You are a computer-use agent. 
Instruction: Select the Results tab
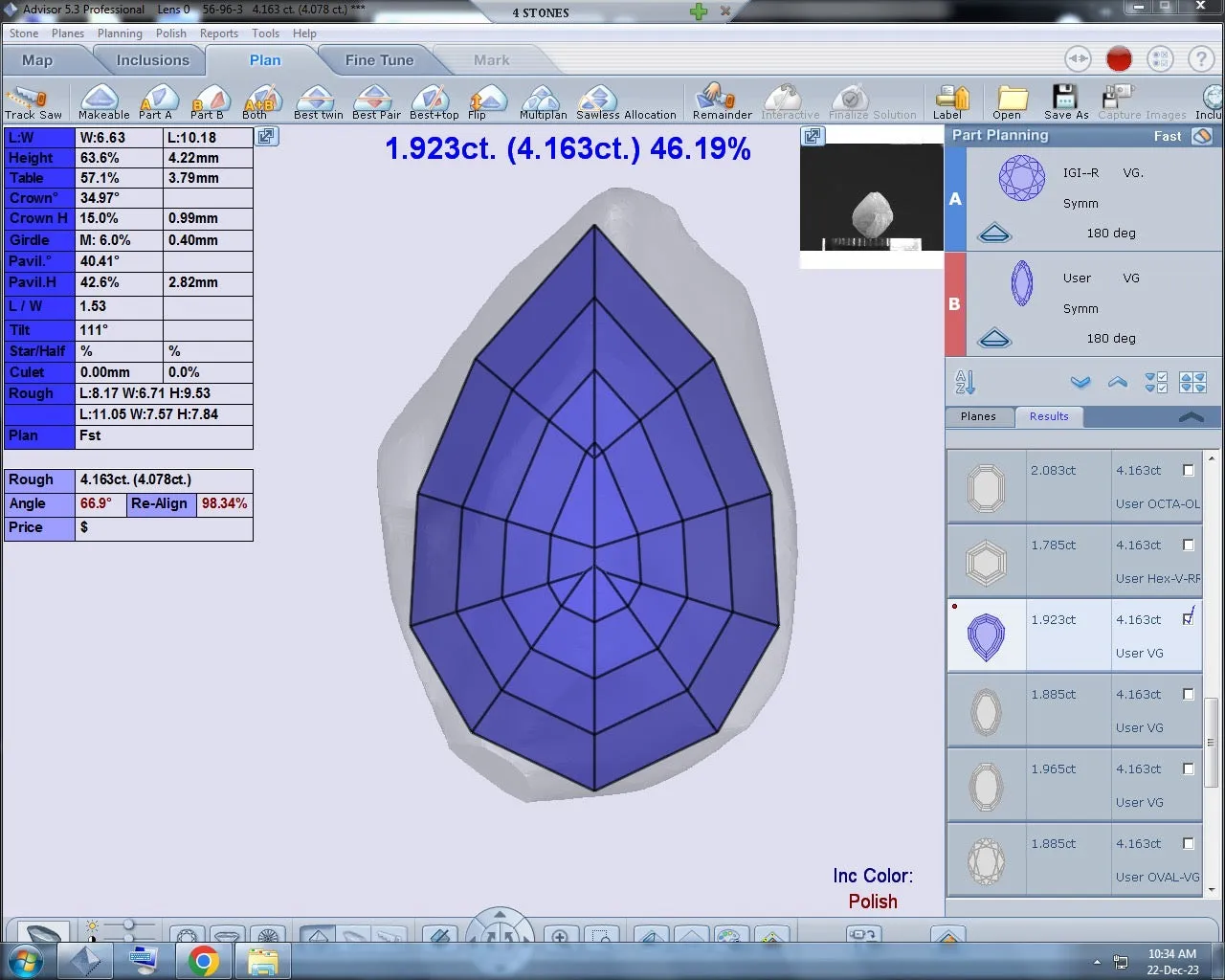point(1049,416)
